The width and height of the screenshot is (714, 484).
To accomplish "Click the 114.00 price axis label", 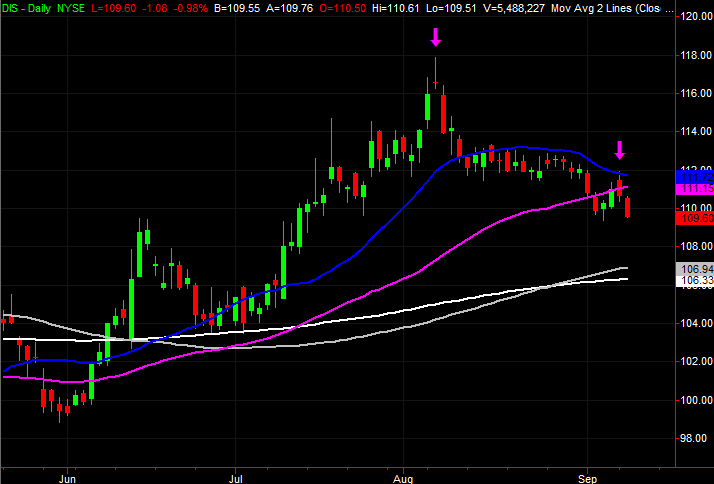I will click(697, 132).
